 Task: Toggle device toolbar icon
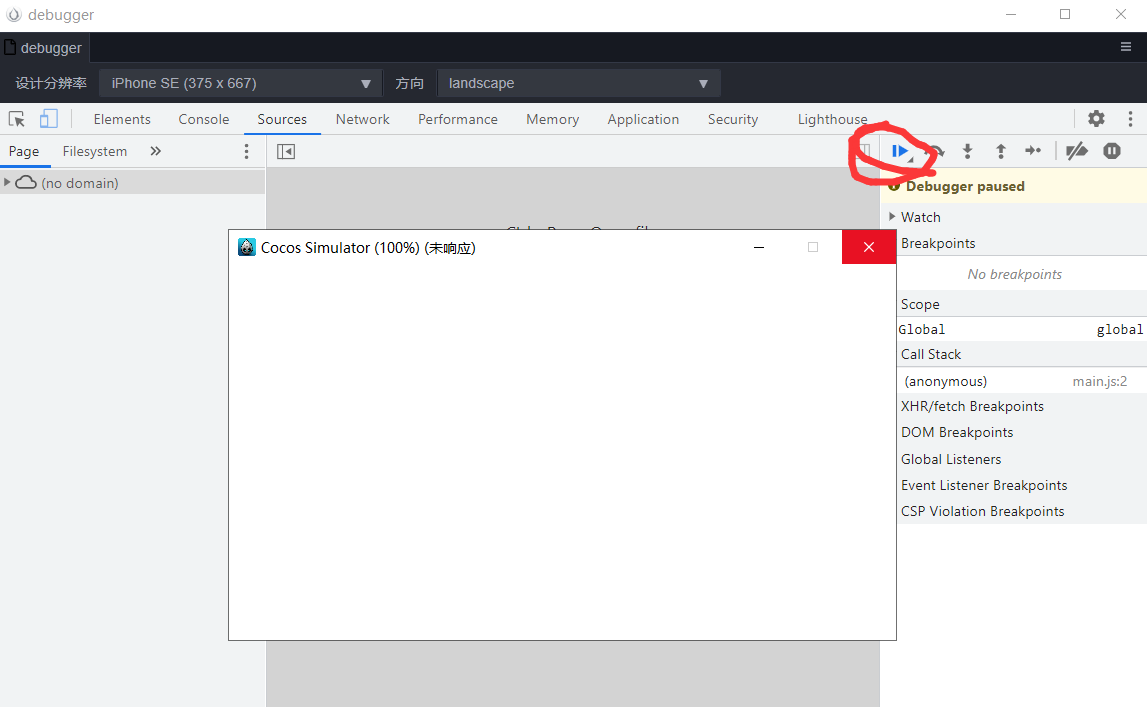[x=48, y=118]
